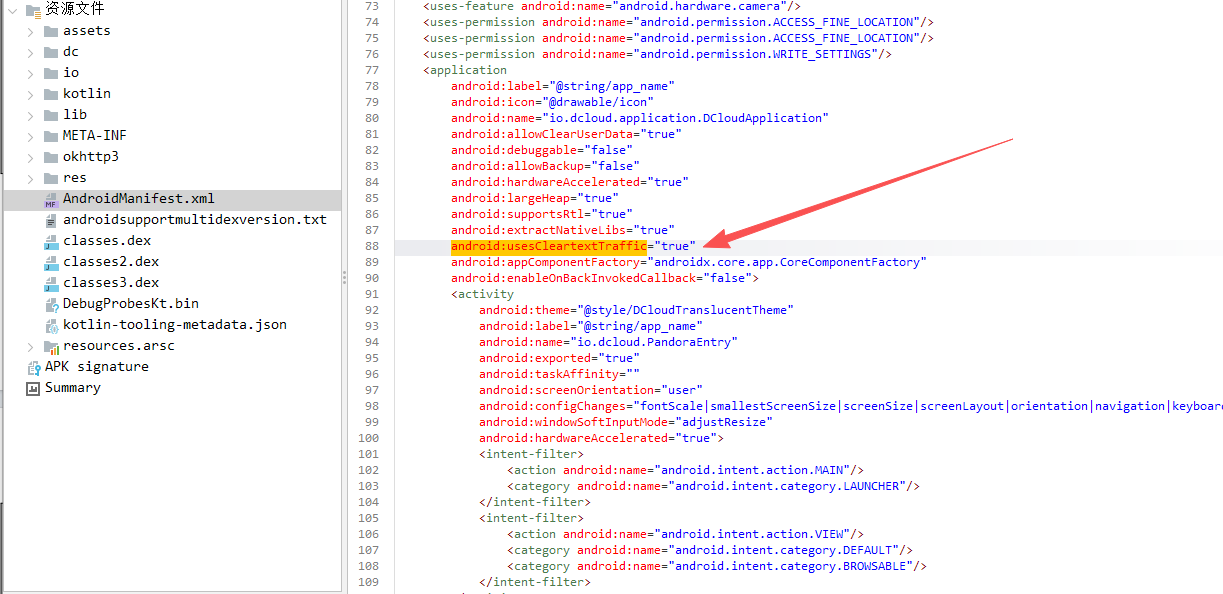1223x594 pixels.
Task: Click the AndroidManifest.xml file icon
Action: (51, 199)
